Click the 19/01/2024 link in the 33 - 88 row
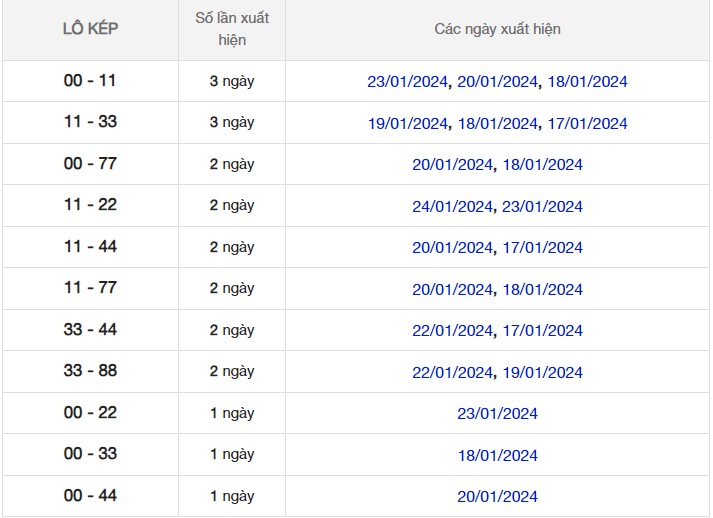 pyautogui.click(x=542, y=373)
